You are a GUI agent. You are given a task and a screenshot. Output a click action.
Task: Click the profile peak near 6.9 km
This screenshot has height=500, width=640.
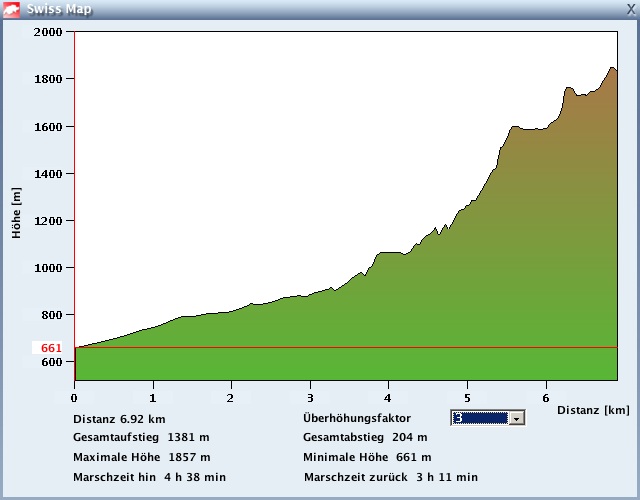coord(612,68)
